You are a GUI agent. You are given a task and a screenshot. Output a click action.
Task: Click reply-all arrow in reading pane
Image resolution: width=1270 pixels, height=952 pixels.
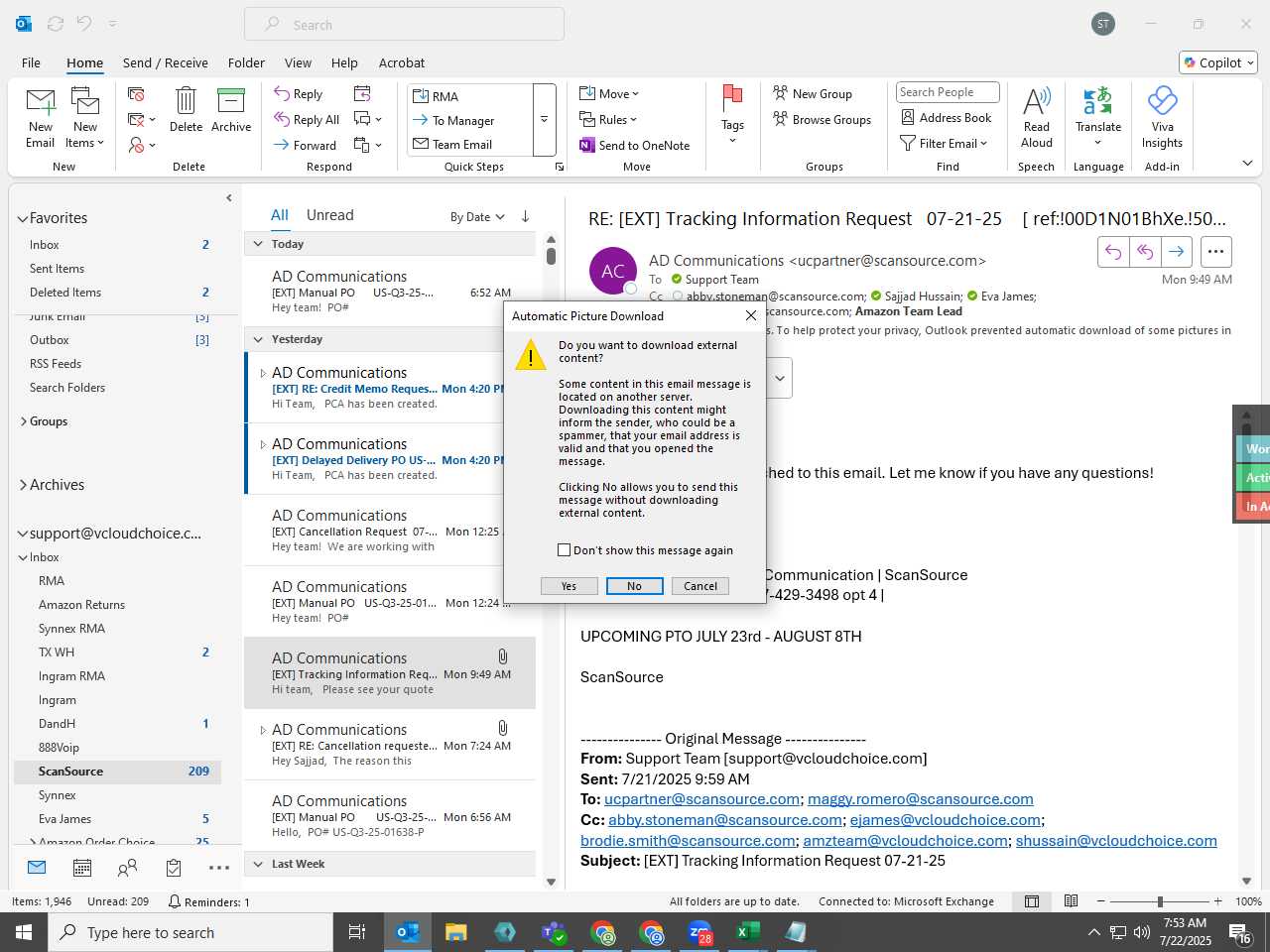tap(1145, 252)
